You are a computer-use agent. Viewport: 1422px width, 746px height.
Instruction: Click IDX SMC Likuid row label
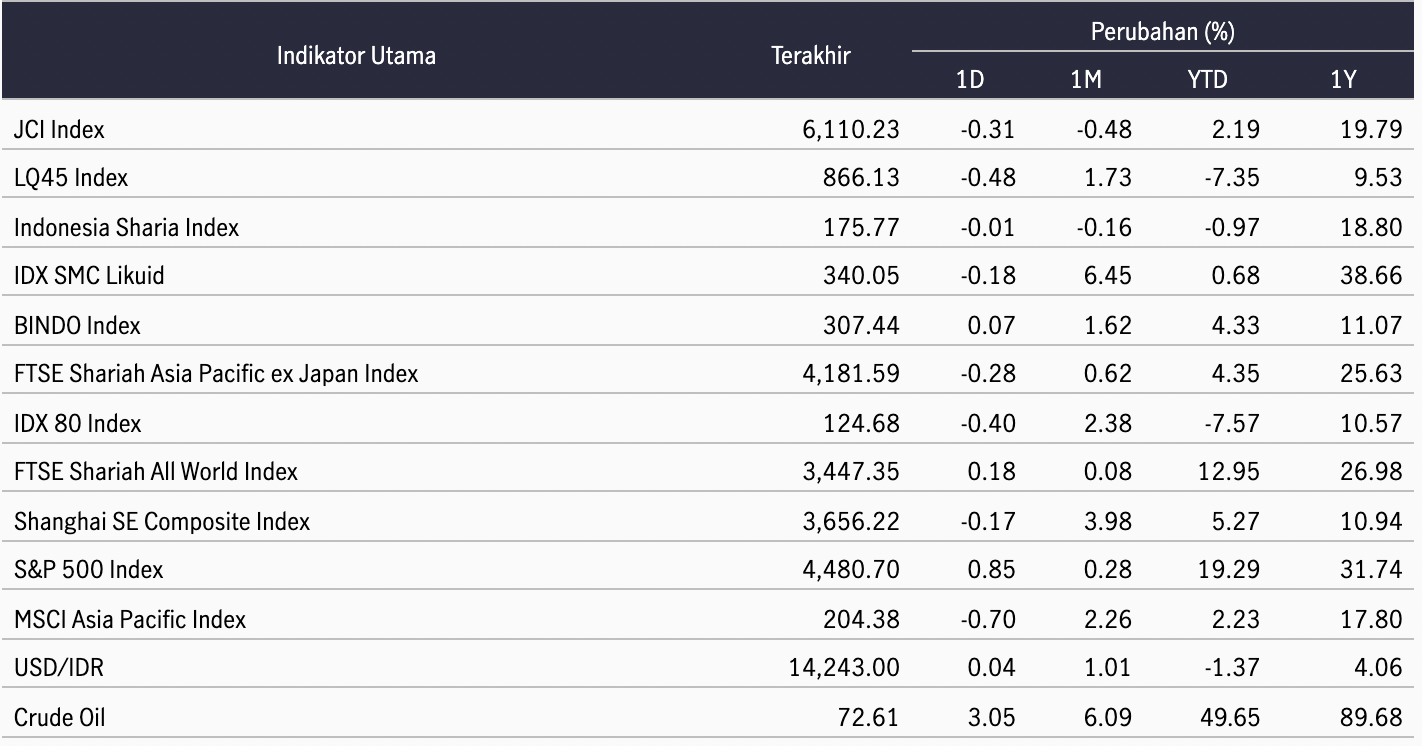[x=89, y=276]
